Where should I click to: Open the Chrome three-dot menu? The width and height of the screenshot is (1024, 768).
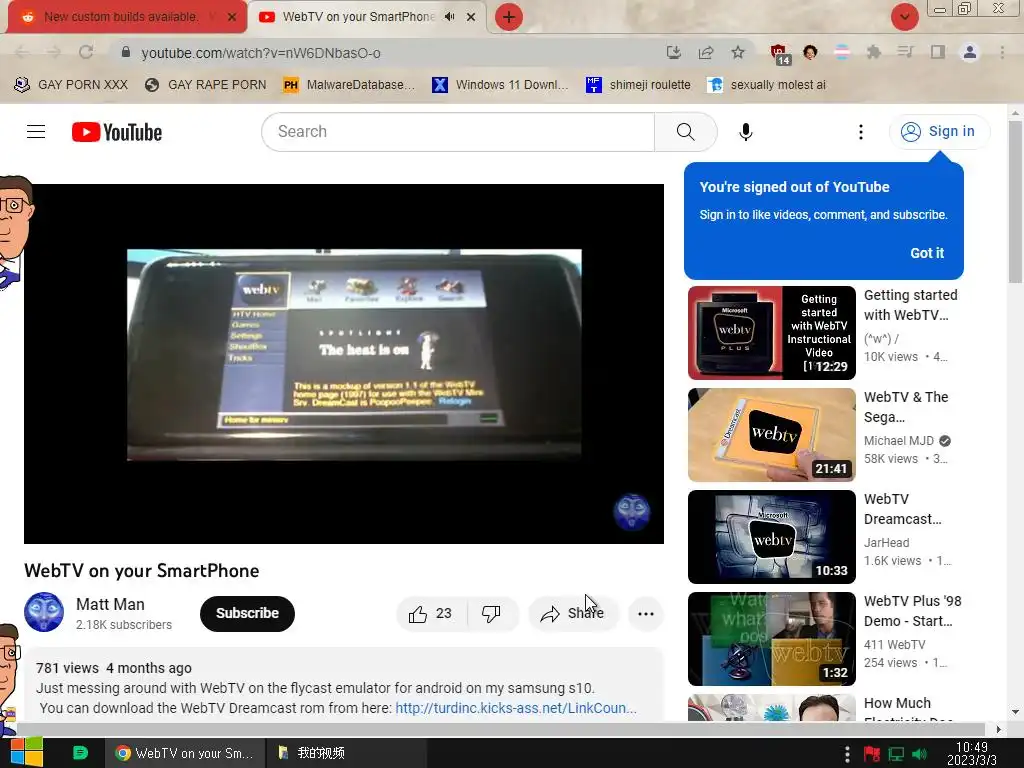click(x=1002, y=52)
